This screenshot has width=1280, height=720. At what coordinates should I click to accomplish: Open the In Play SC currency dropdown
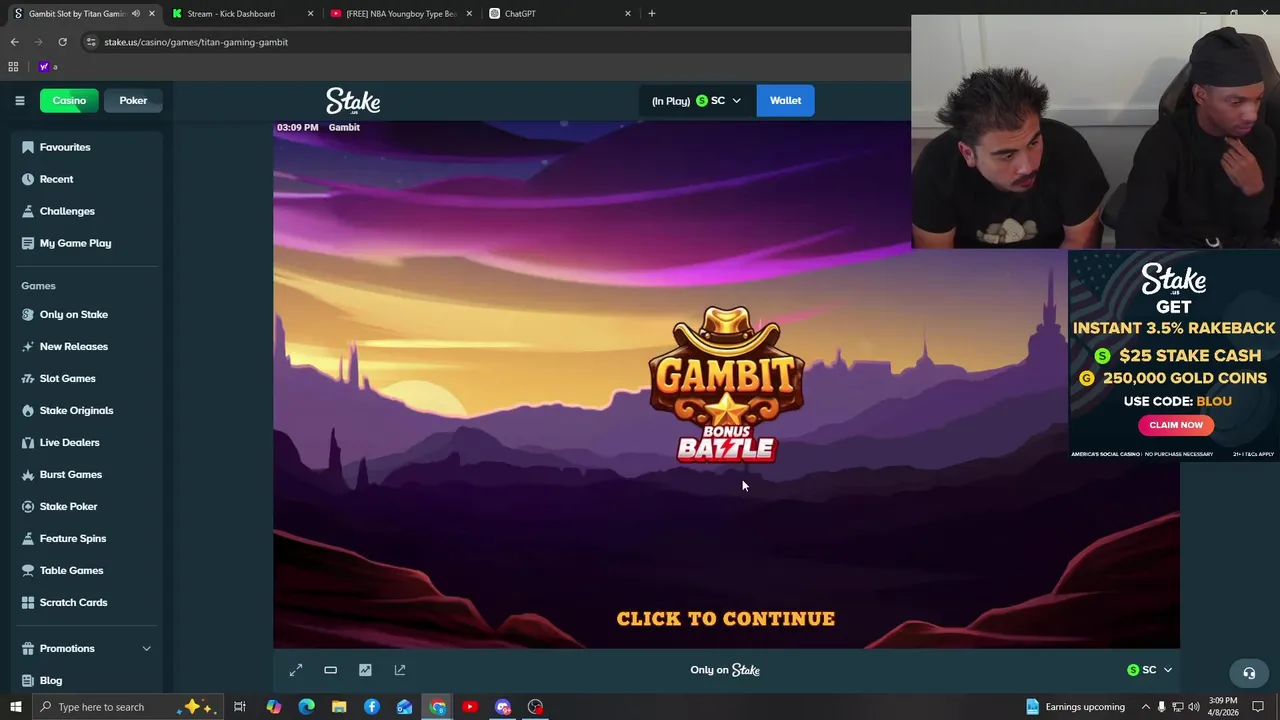coord(696,100)
